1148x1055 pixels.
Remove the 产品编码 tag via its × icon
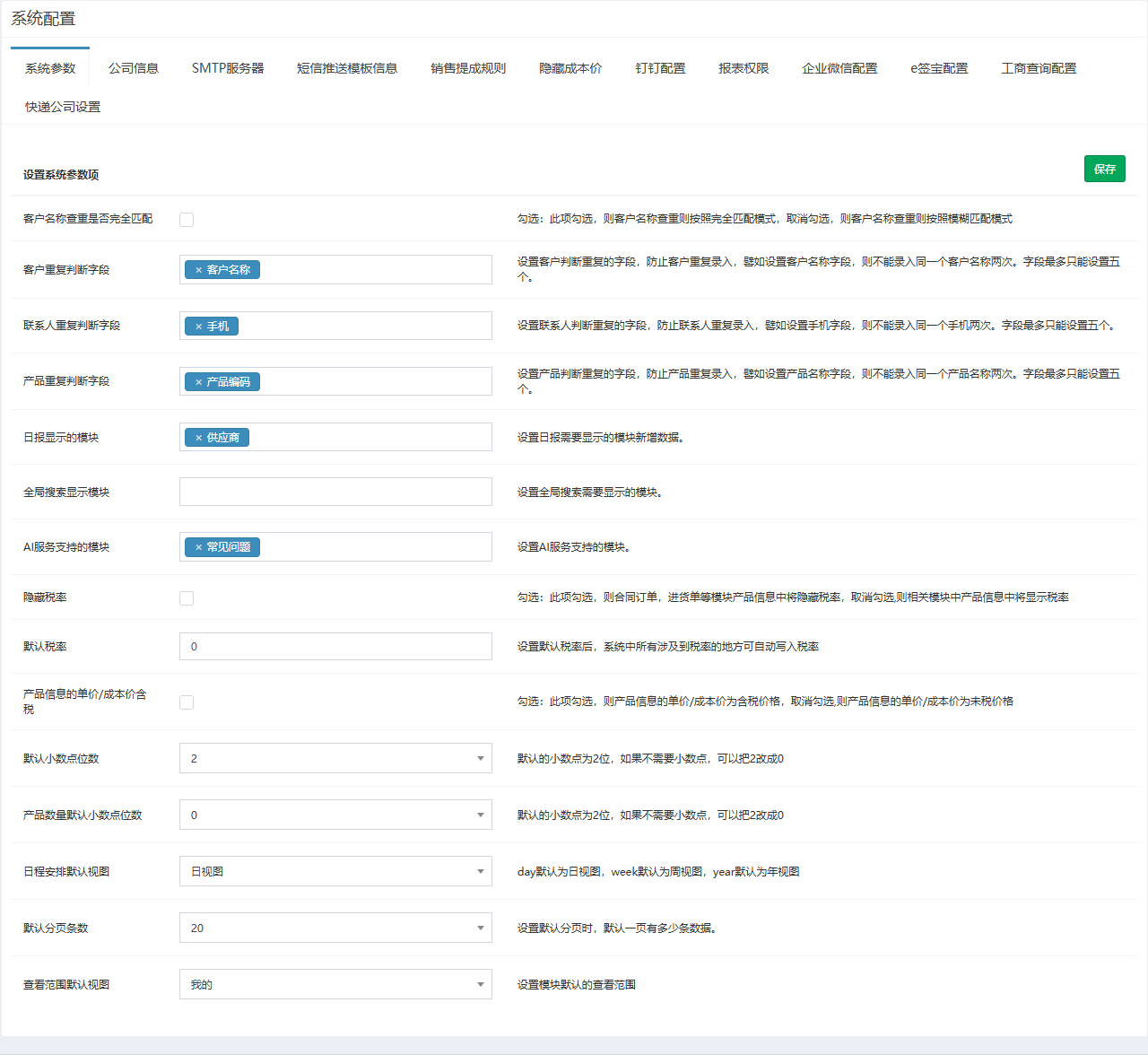[198, 382]
